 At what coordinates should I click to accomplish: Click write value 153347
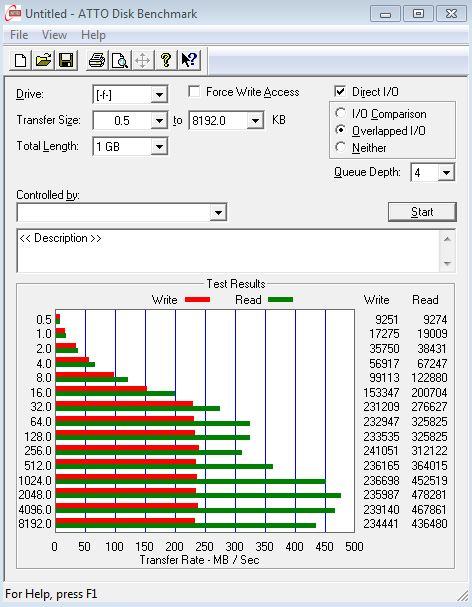coord(381,393)
